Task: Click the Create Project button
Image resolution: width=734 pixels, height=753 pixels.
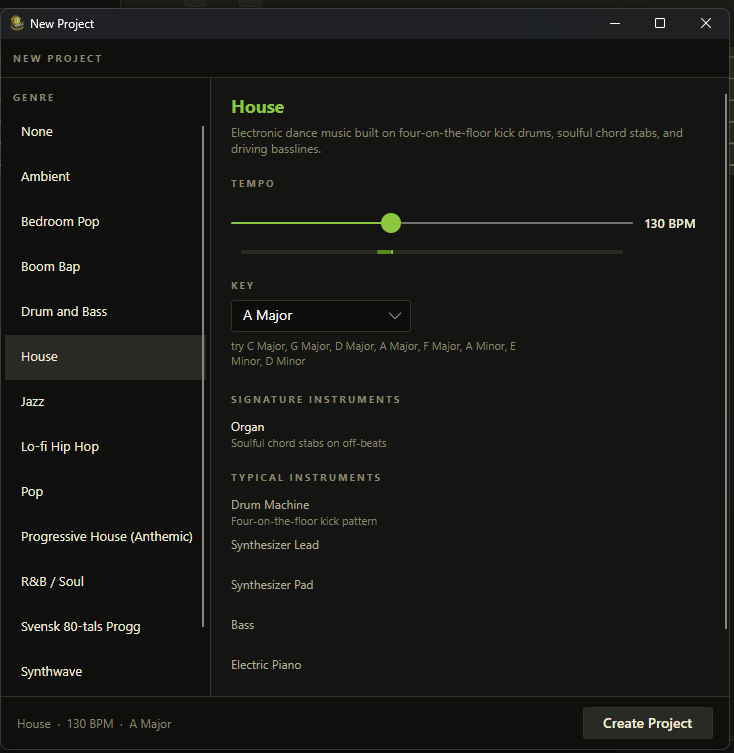Action: tap(647, 723)
